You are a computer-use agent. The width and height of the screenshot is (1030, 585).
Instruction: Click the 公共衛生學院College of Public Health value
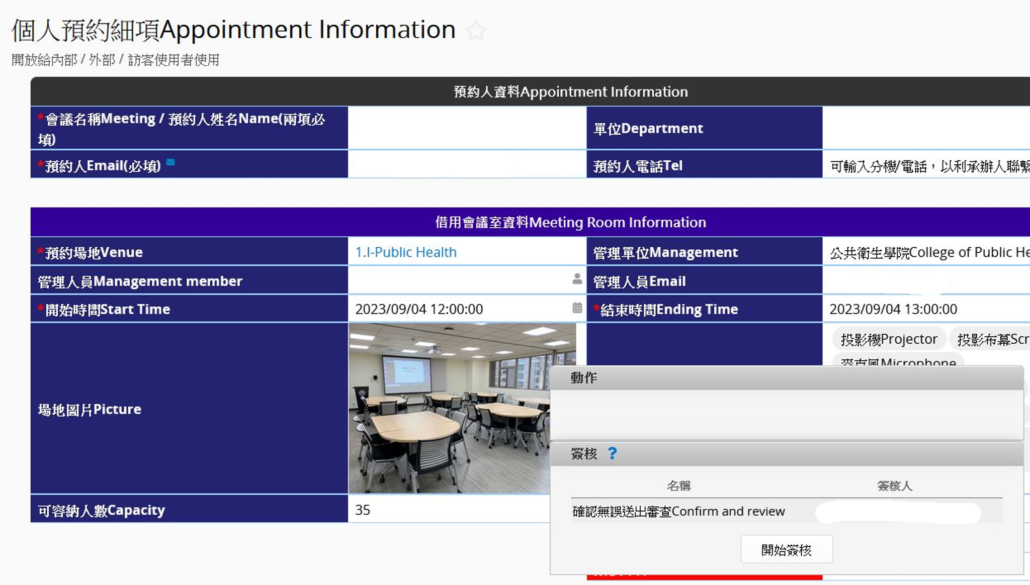point(929,252)
